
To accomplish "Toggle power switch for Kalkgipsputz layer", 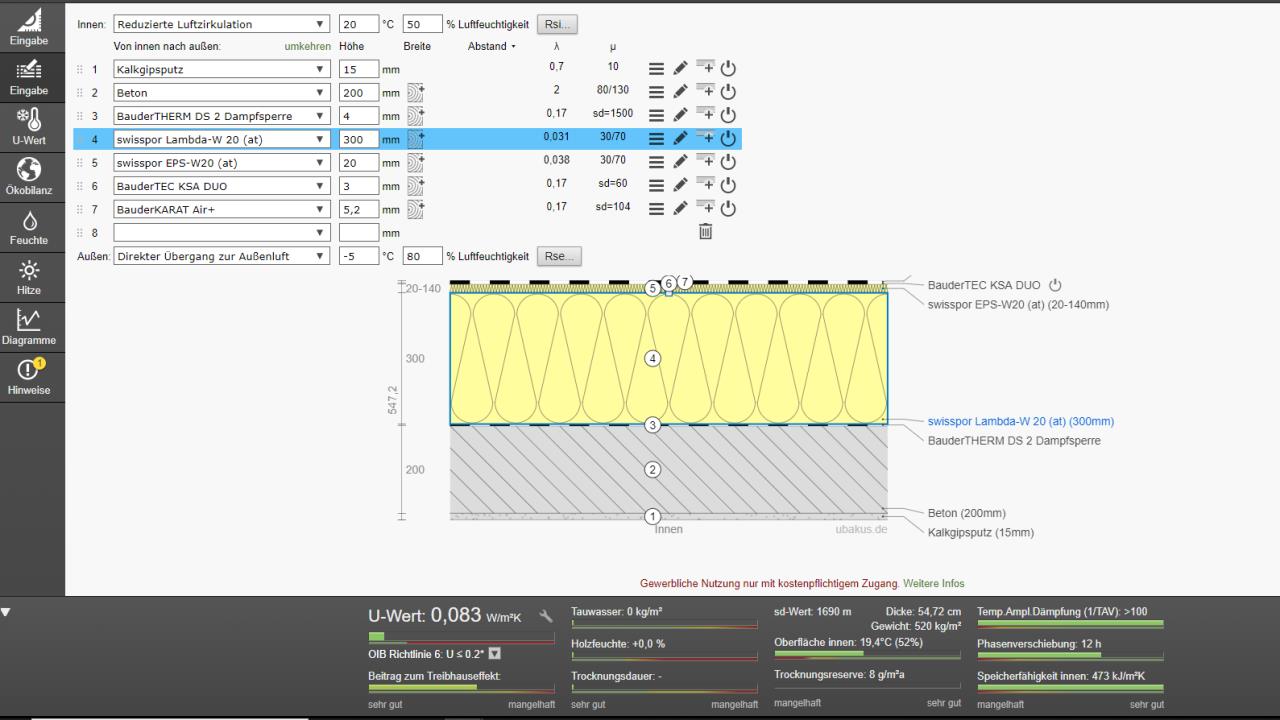I will pyautogui.click(x=728, y=69).
